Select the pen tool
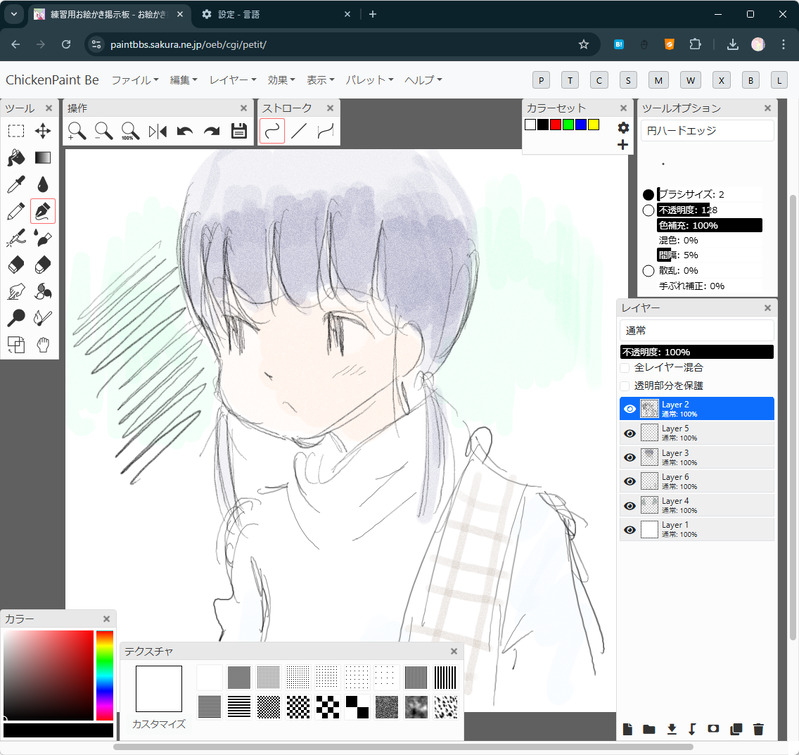This screenshot has height=755, width=799. 43,211
